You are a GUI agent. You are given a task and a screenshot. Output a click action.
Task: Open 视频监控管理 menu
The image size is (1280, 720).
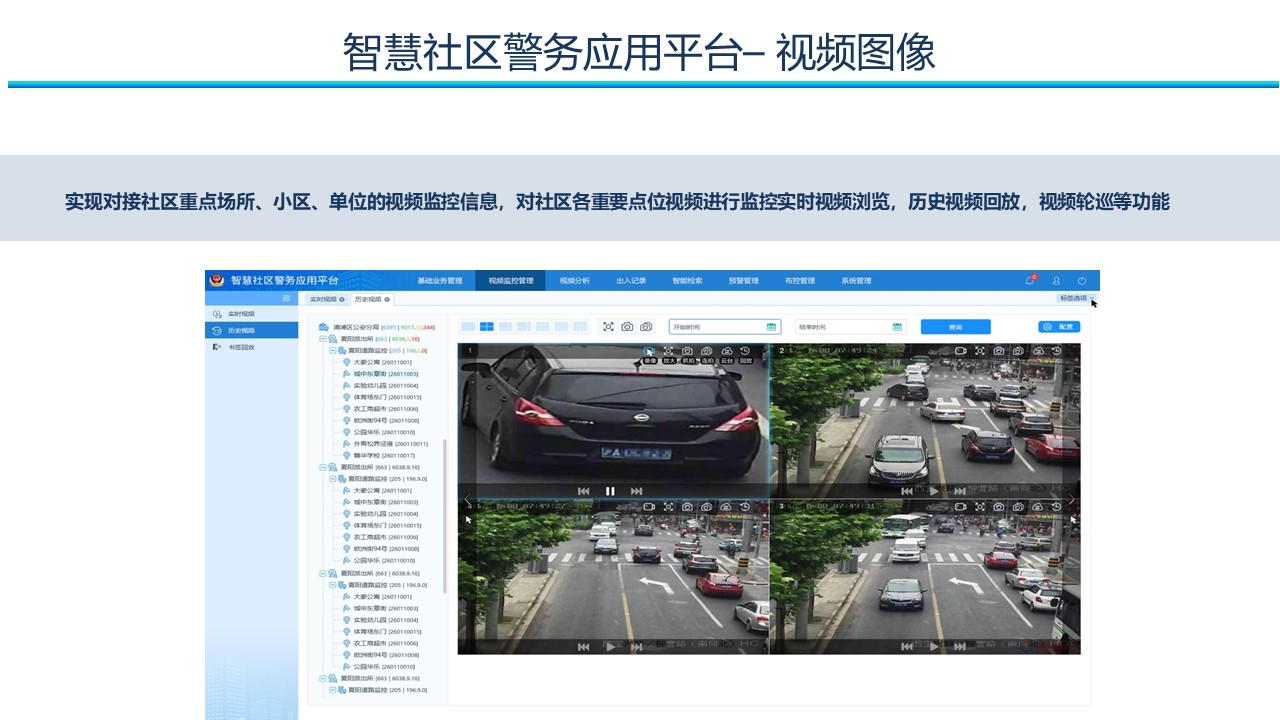click(x=510, y=281)
